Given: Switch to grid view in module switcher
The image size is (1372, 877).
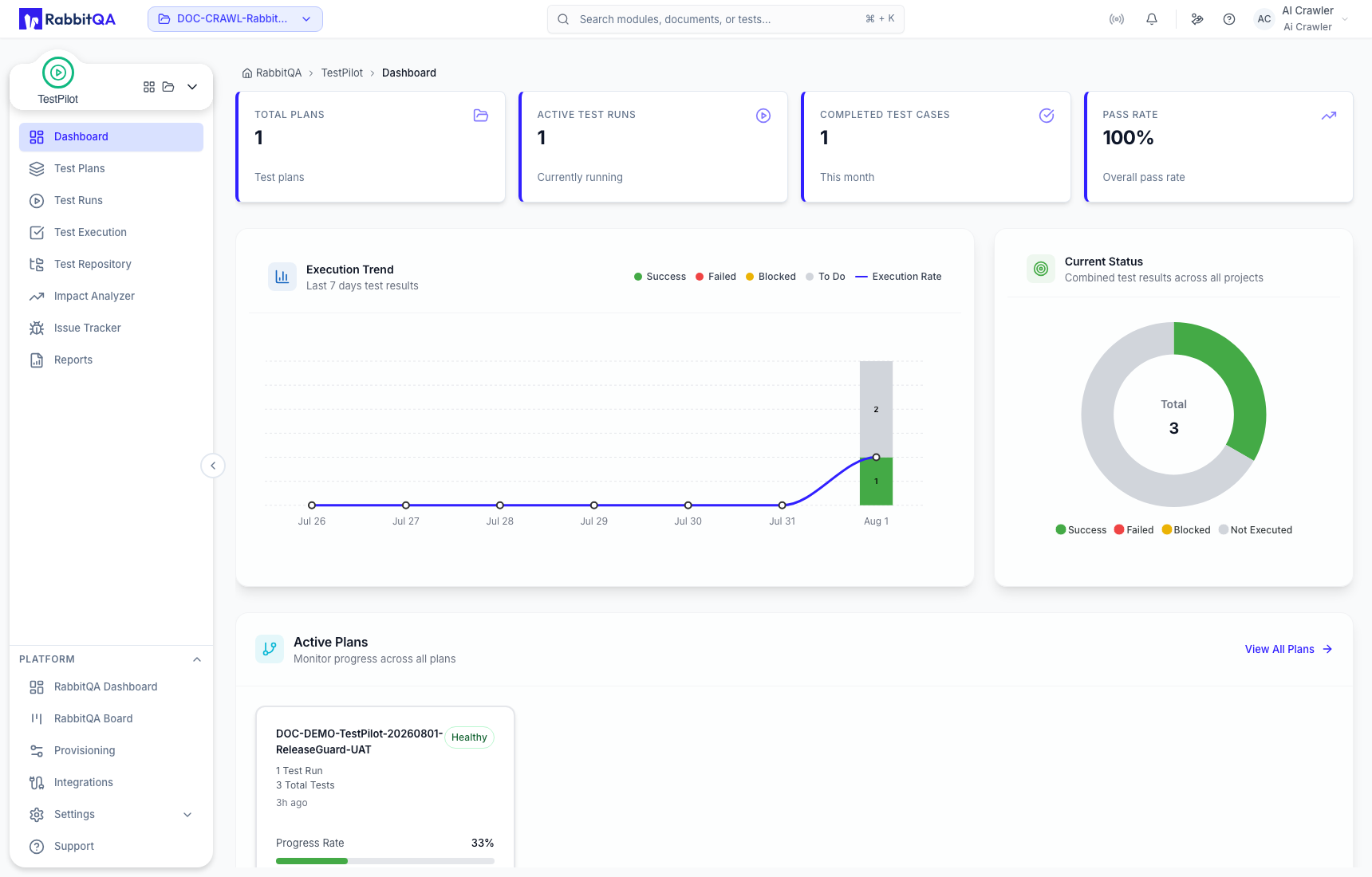Looking at the screenshot, I should pyautogui.click(x=149, y=87).
